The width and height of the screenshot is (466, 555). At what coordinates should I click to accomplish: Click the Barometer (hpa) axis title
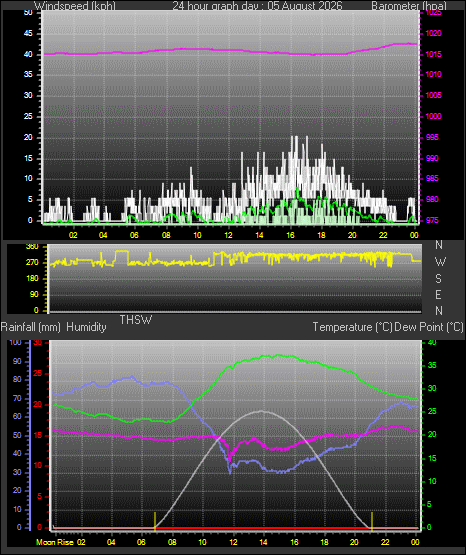pos(409,6)
